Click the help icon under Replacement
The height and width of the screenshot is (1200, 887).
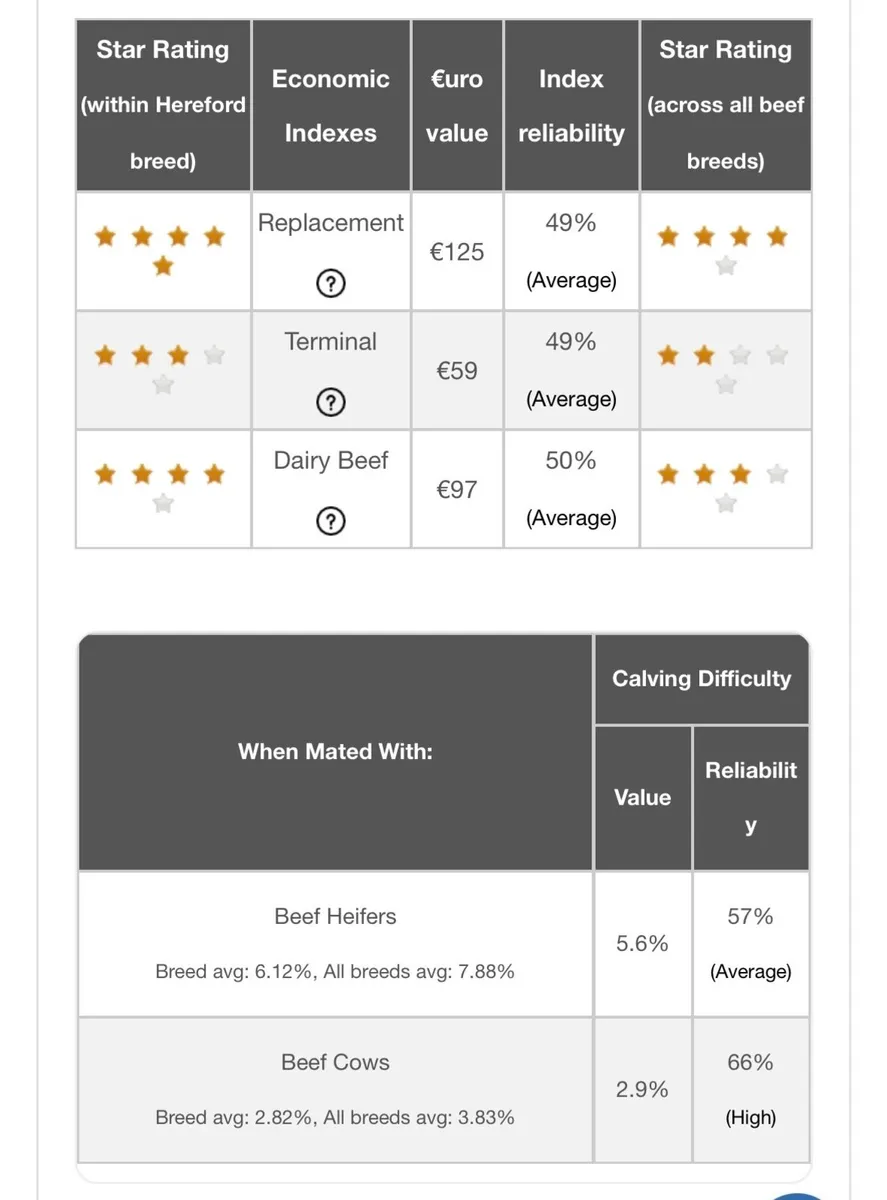point(331,284)
